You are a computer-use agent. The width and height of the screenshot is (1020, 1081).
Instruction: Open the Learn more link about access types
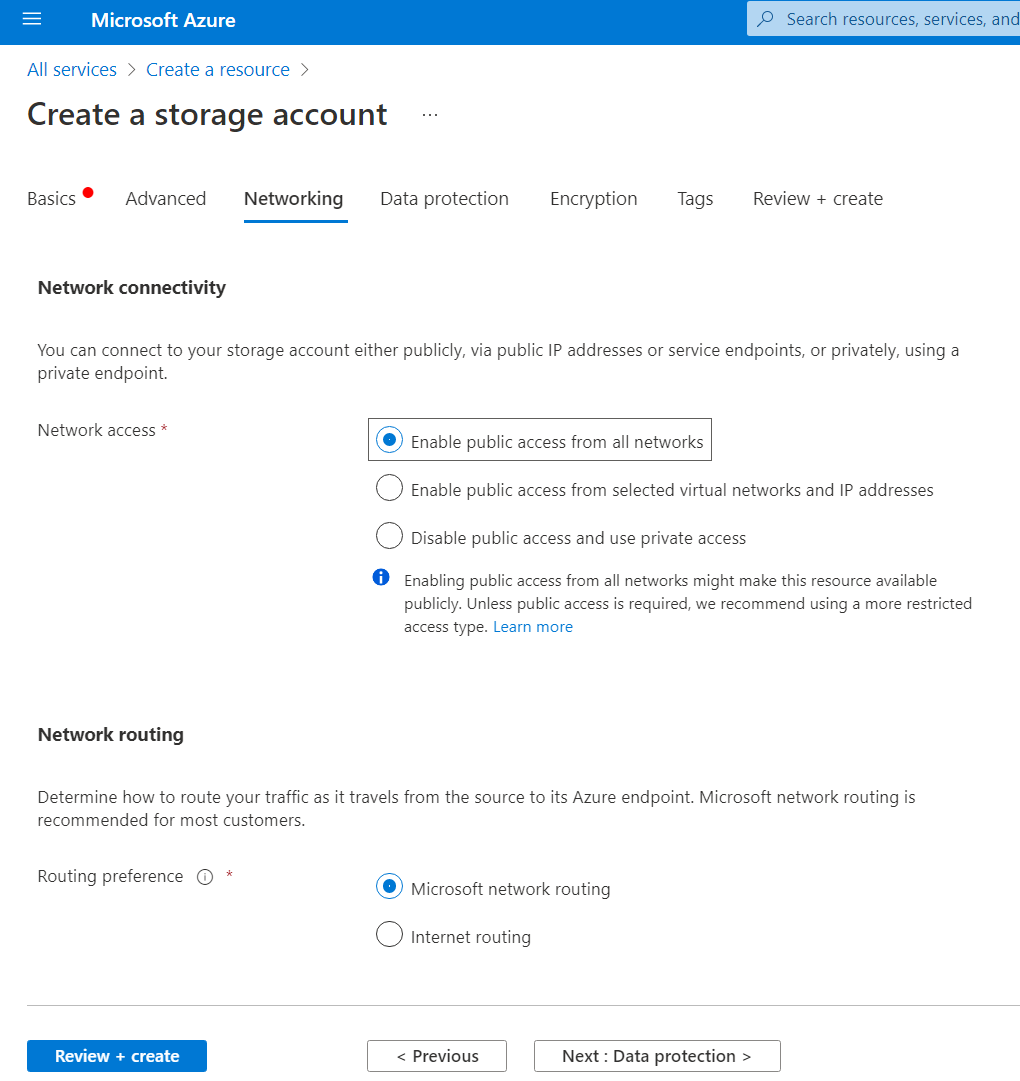tap(532, 626)
